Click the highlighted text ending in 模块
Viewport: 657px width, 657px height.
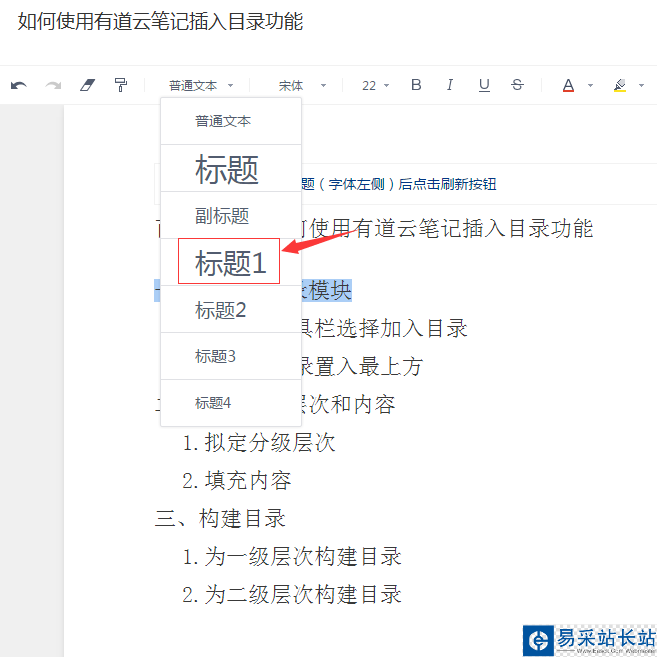click(327, 290)
